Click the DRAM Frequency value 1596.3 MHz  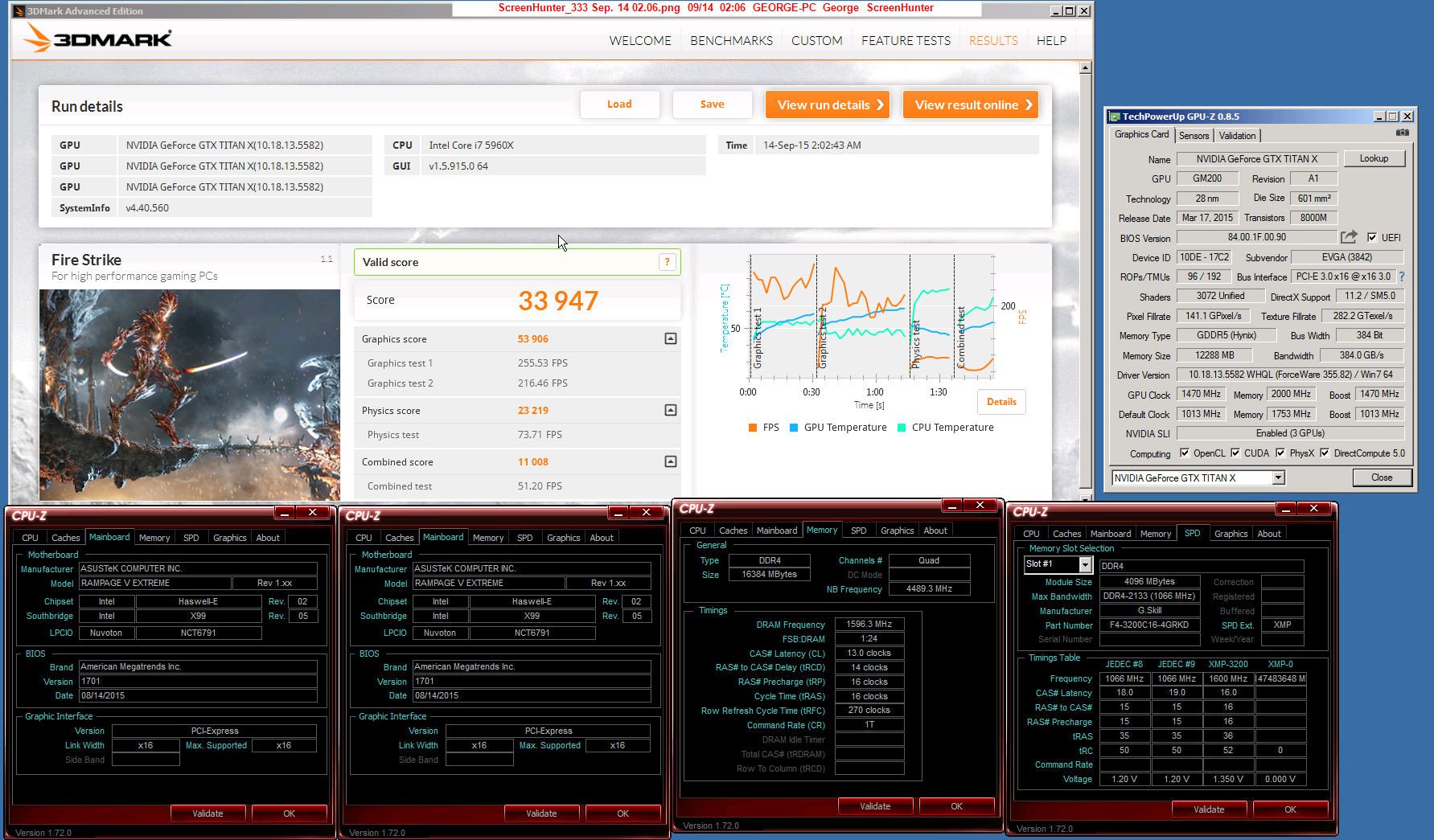point(869,624)
